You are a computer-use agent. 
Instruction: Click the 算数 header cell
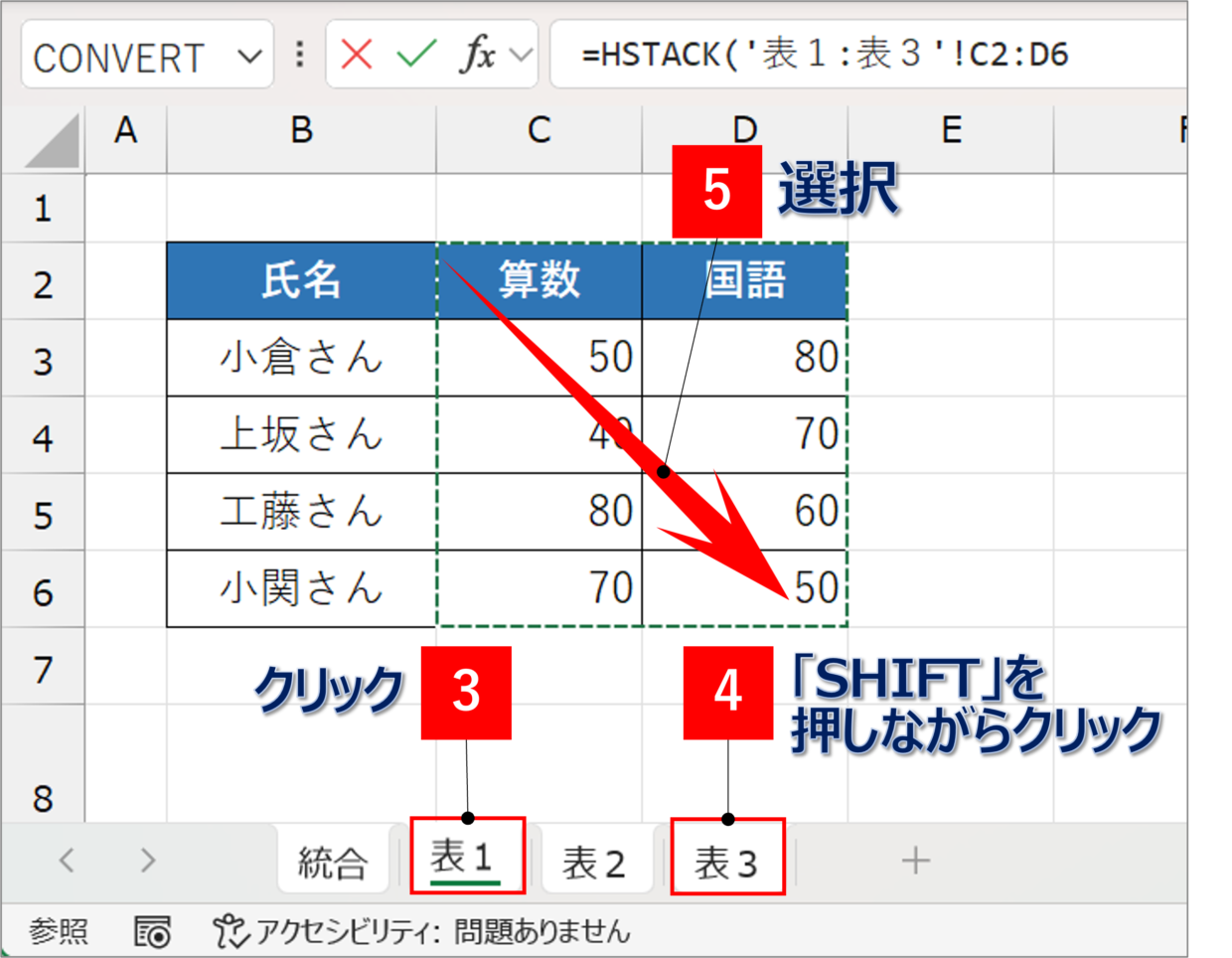[539, 280]
